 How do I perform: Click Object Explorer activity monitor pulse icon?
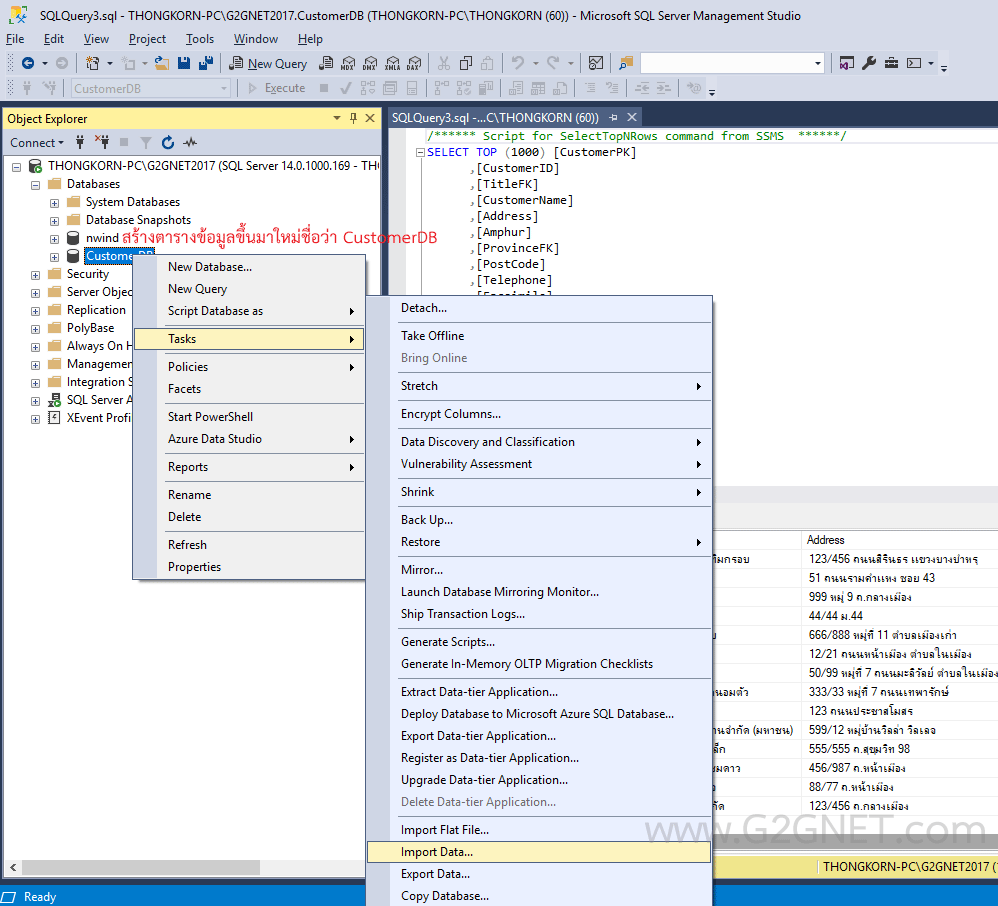pos(190,142)
